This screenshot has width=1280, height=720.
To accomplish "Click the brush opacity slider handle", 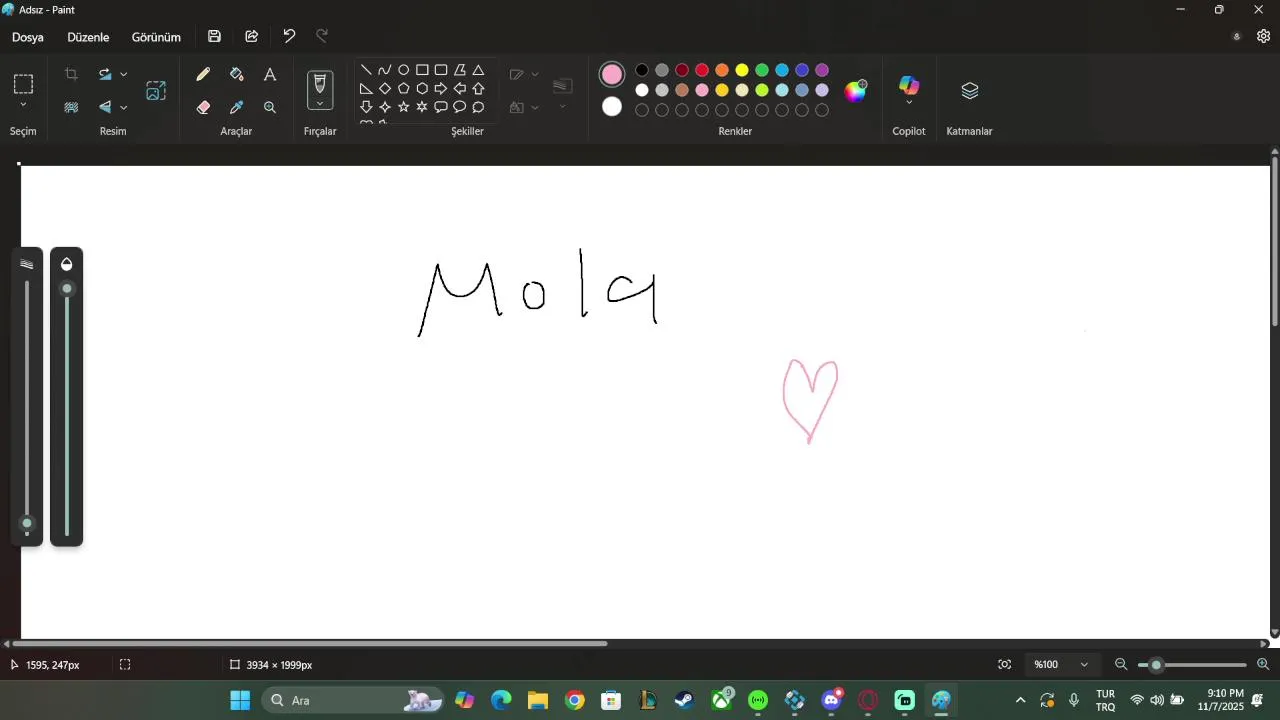I will pyautogui.click(x=67, y=289).
